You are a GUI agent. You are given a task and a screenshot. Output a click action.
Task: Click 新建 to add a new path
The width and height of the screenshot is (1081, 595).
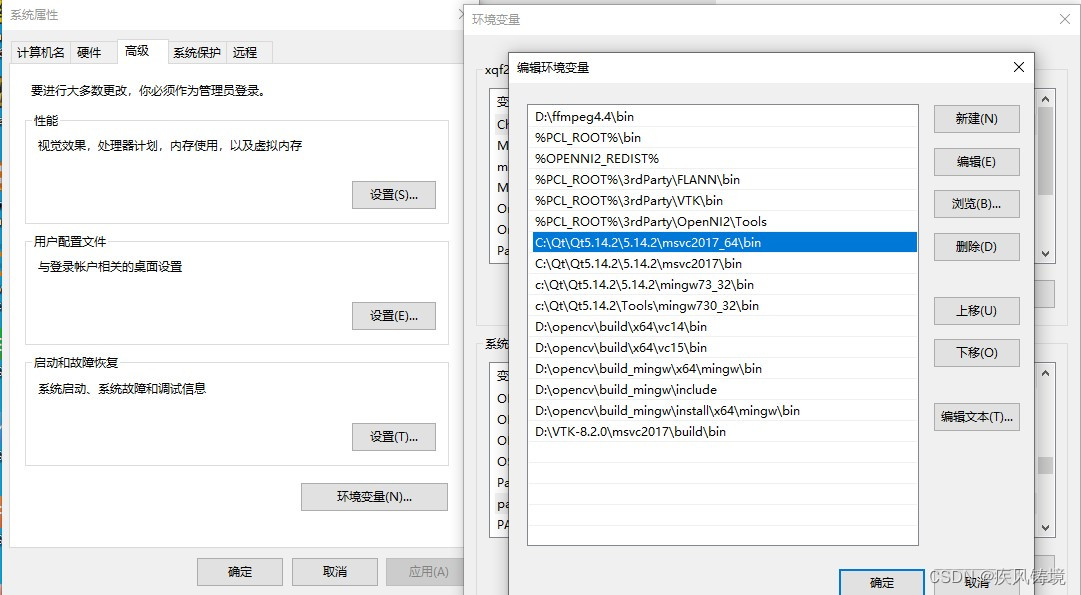tap(977, 118)
